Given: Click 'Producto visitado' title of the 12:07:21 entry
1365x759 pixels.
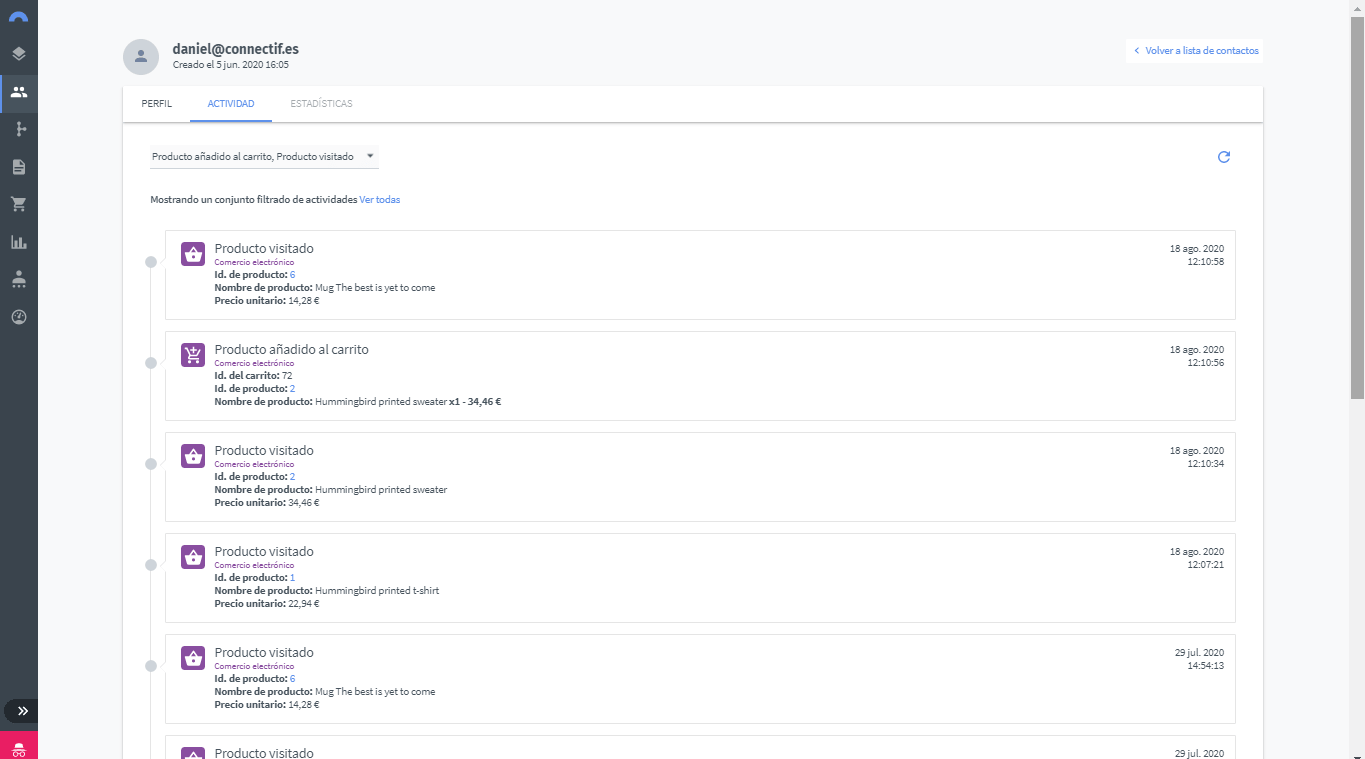Looking at the screenshot, I should [264, 552].
